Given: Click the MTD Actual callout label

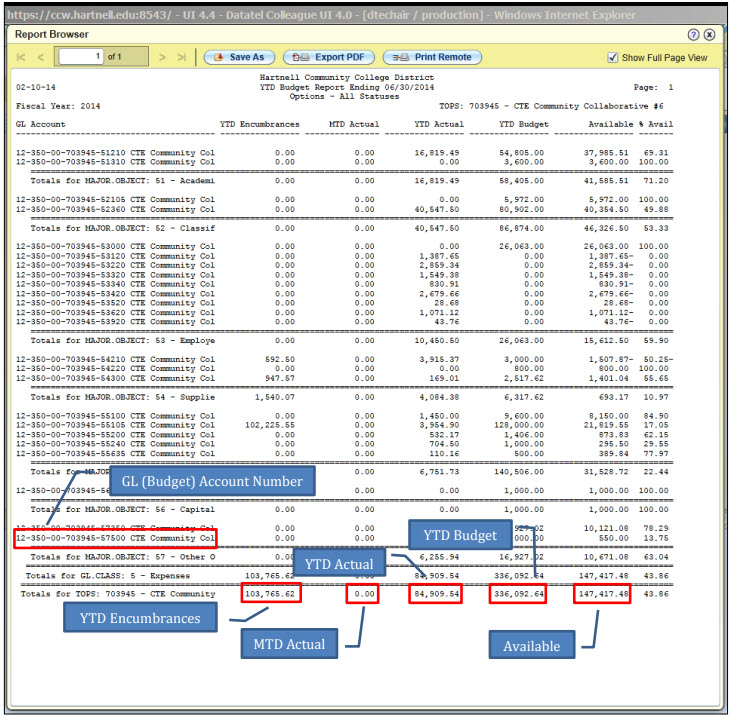Looking at the screenshot, I should click(289, 644).
